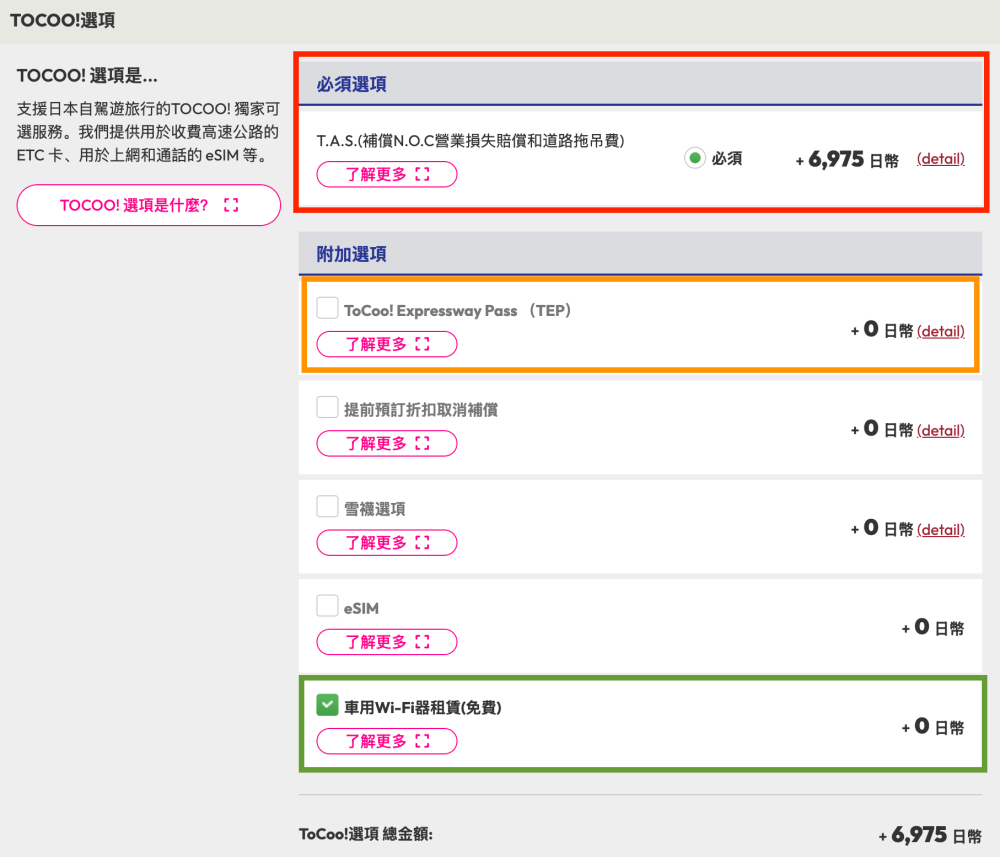Click the TOCOO!選項 page title
1000x857 pixels.
click(62, 20)
